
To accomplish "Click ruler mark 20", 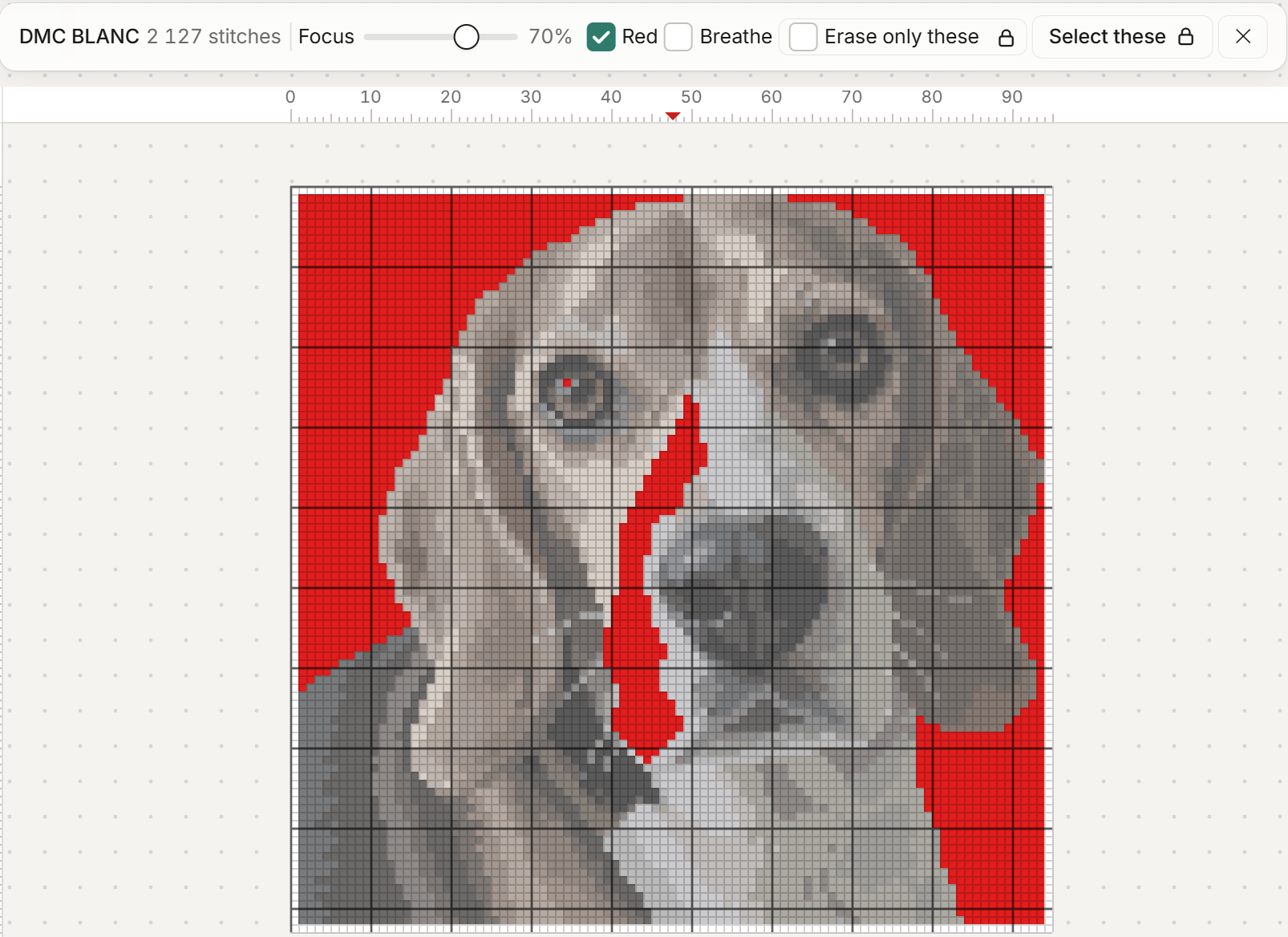I will [x=451, y=97].
